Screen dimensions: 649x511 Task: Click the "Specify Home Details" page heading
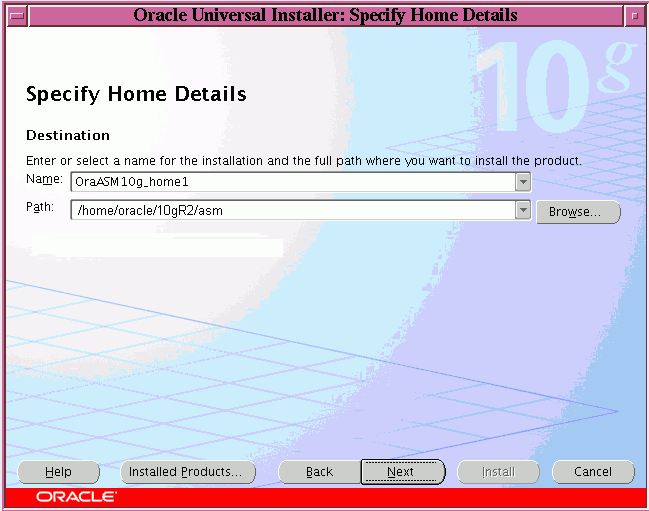tap(136, 95)
